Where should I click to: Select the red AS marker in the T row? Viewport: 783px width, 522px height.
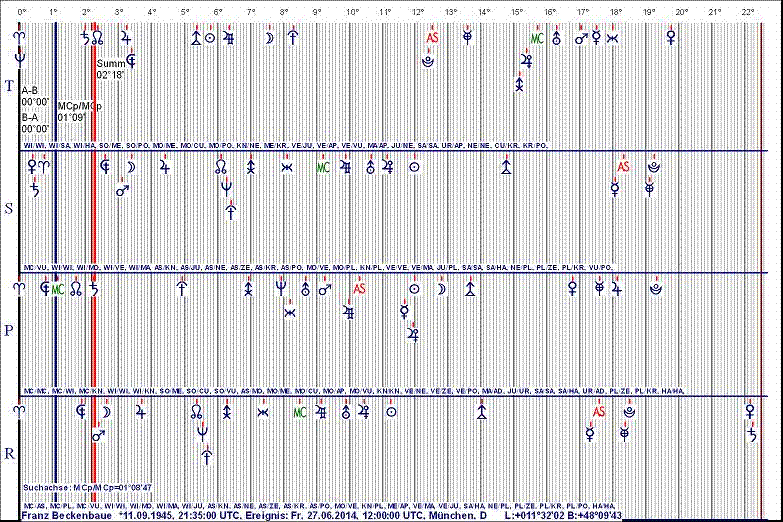432,38
